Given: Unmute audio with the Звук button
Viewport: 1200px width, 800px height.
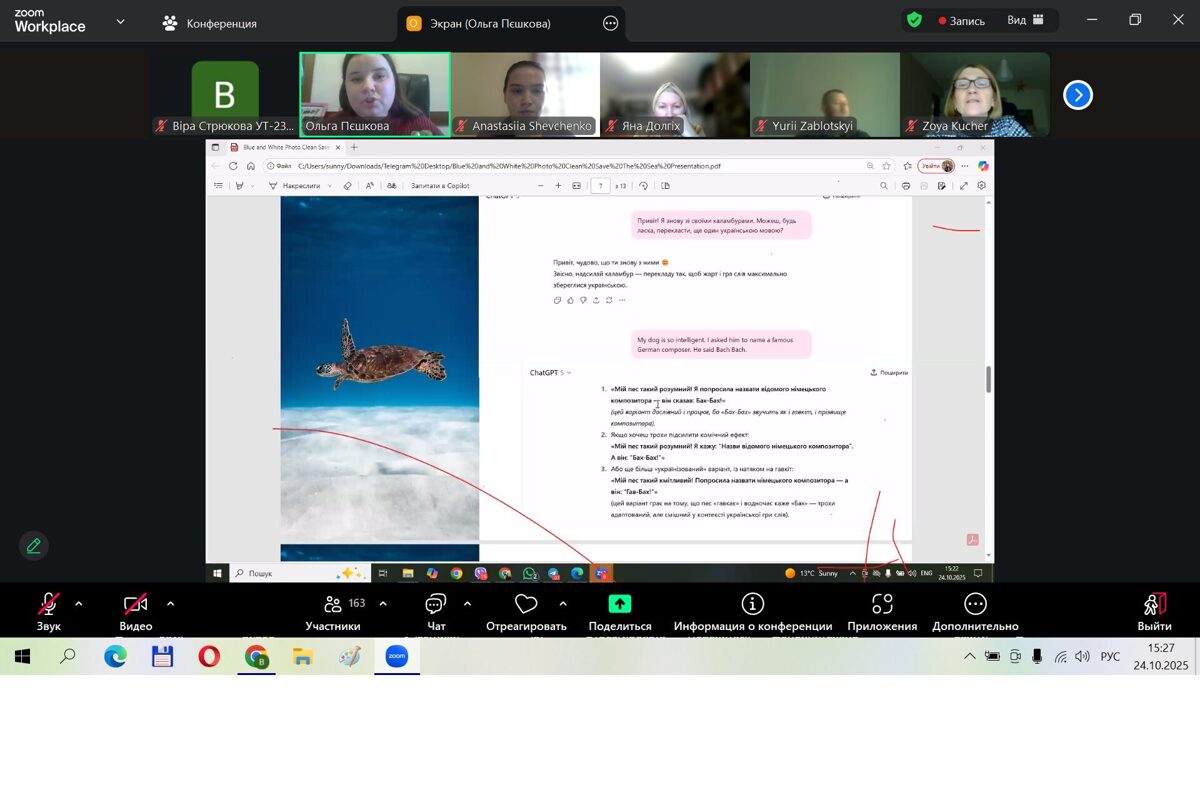Looking at the screenshot, I should [x=48, y=611].
